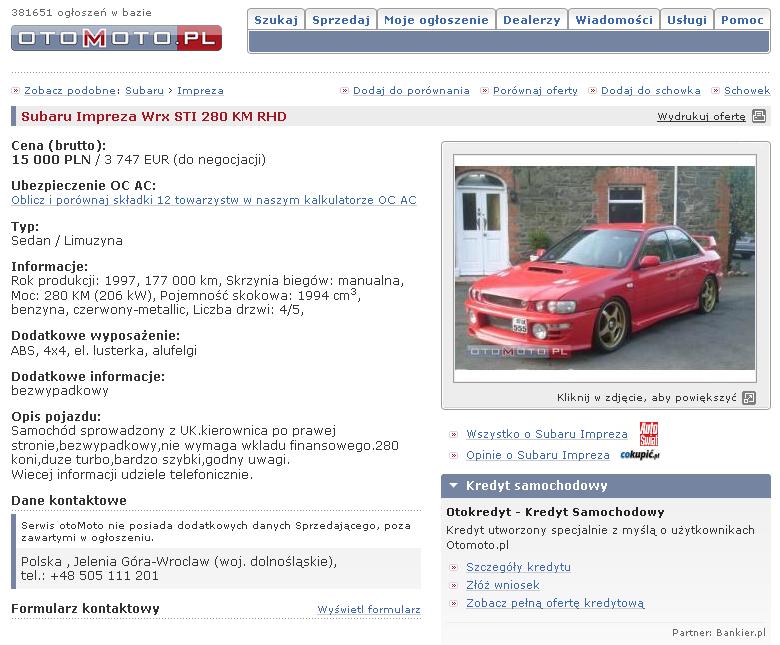Image resolution: width=780 pixels, height=645 pixels.
Task: Click the cokupić.pl logo icon
Action: (x=639, y=455)
